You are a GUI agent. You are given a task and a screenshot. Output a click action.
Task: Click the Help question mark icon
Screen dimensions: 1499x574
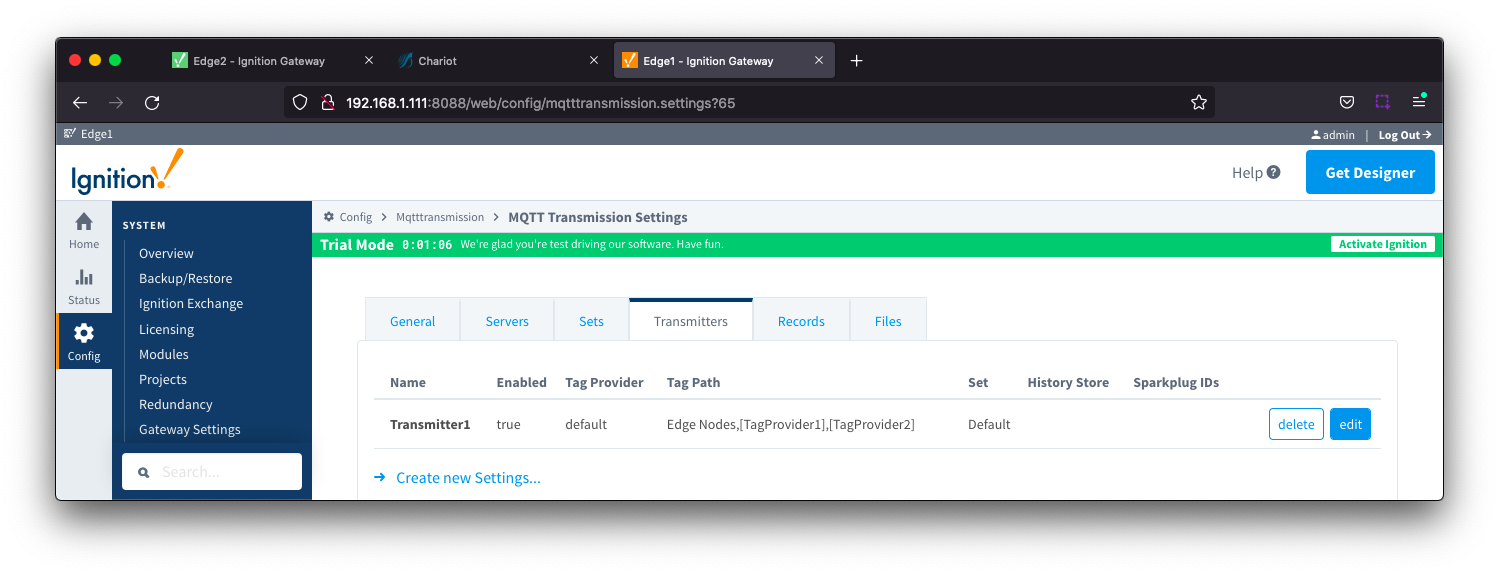point(1273,172)
